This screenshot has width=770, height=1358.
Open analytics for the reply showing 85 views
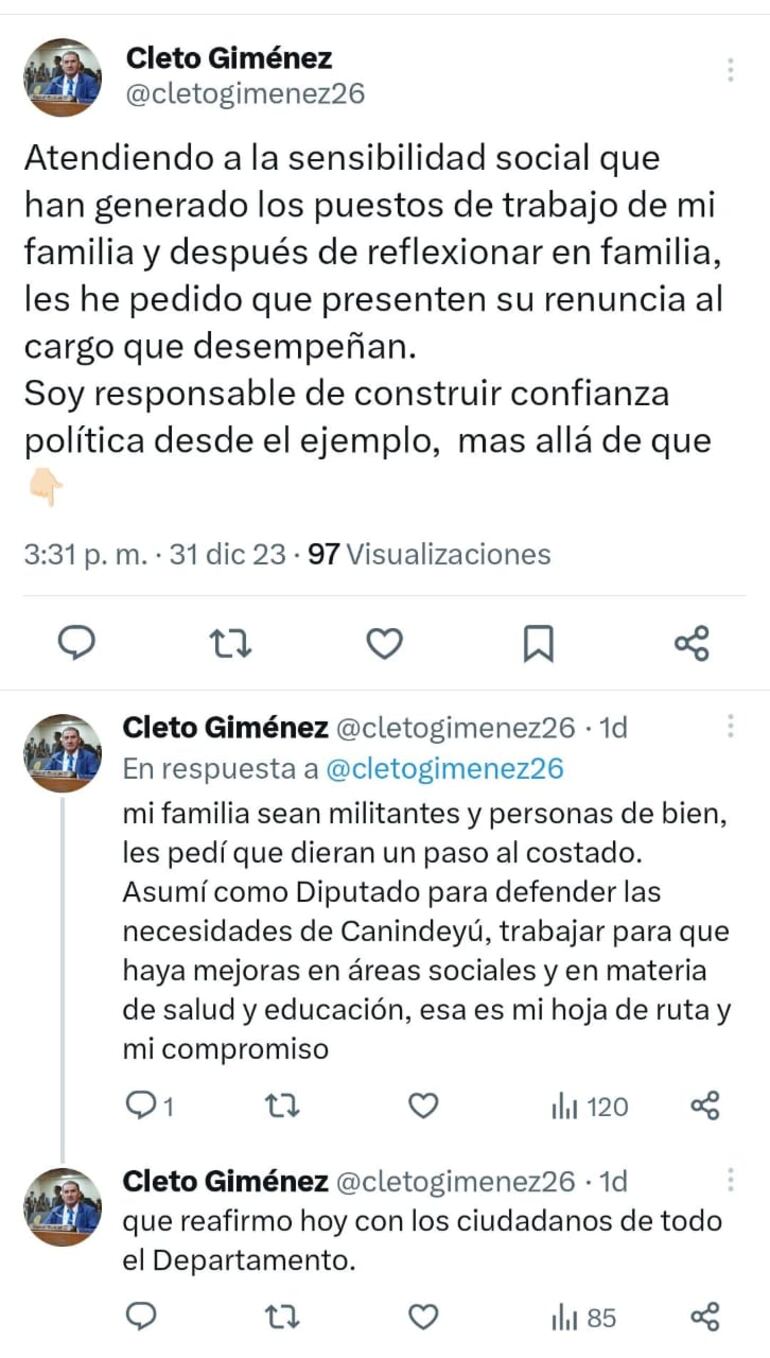[x=585, y=1318]
